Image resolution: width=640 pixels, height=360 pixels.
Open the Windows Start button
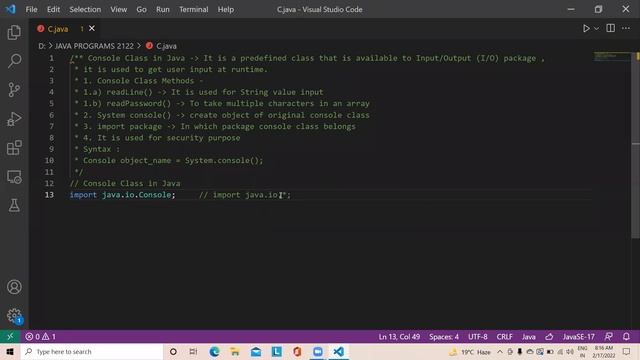click(x=10, y=351)
